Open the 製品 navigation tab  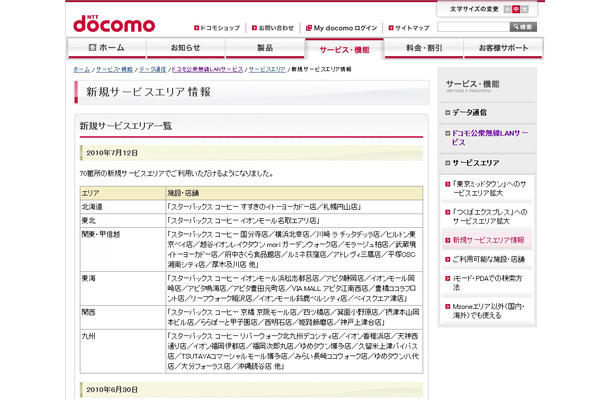(x=265, y=48)
